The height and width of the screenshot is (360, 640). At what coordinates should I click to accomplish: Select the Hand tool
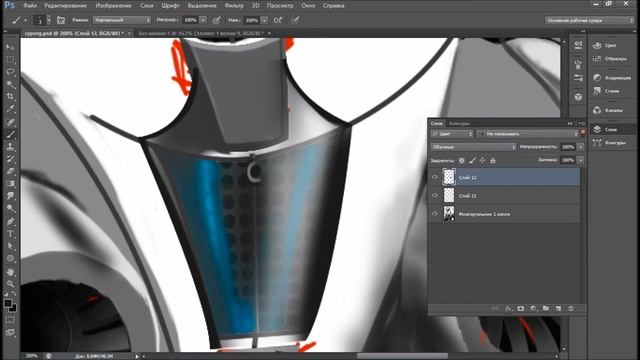pos(10,271)
